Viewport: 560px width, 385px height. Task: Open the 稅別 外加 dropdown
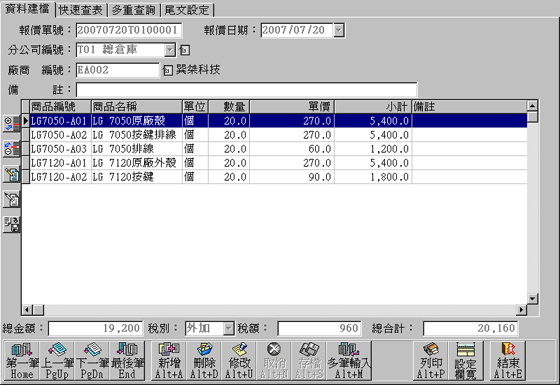point(228,328)
